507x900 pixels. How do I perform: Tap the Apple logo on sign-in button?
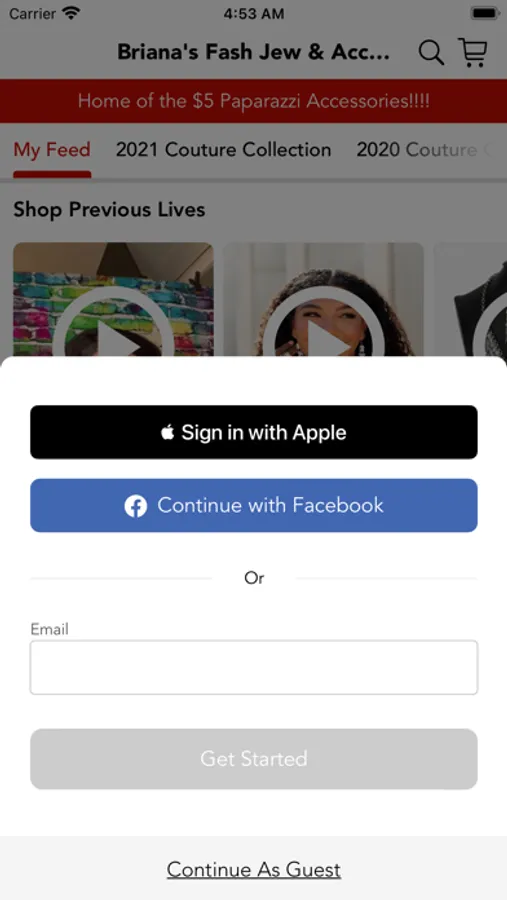[168, 432]
